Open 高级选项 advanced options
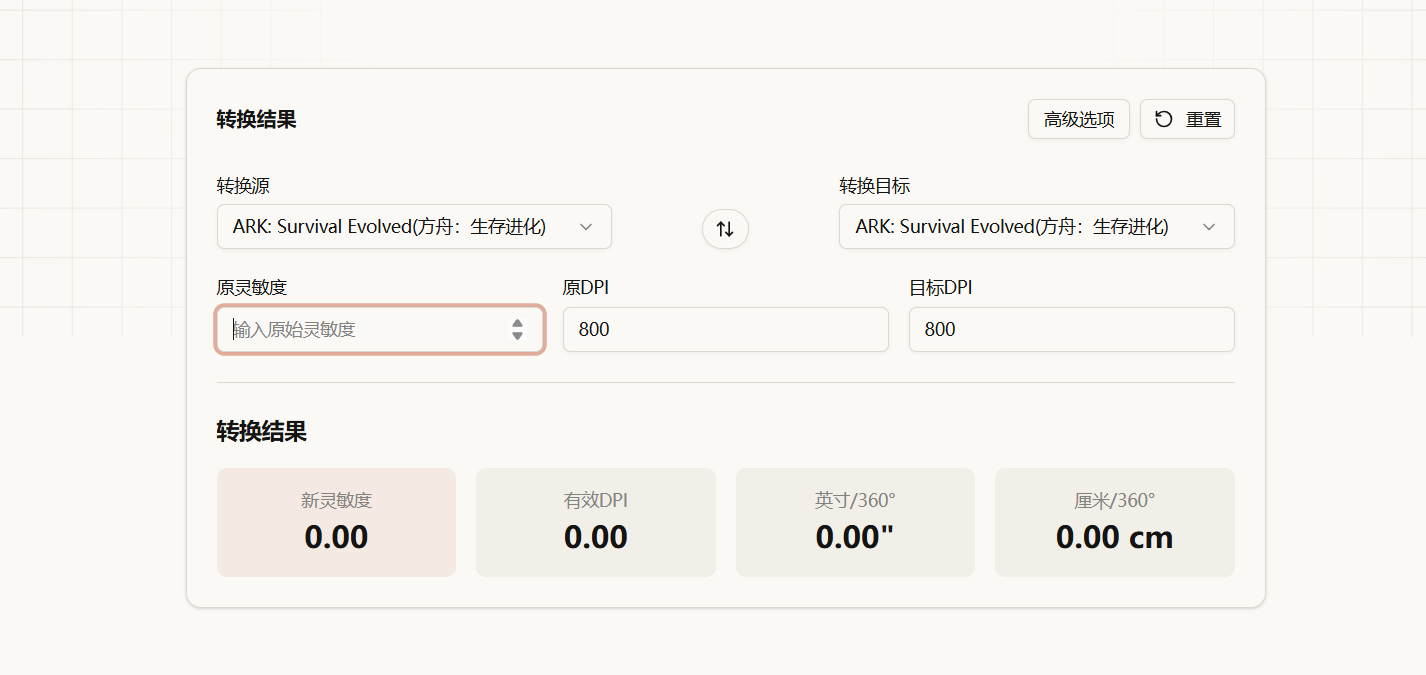This screenshot has width=1426, height=675. click(1078, 120)
